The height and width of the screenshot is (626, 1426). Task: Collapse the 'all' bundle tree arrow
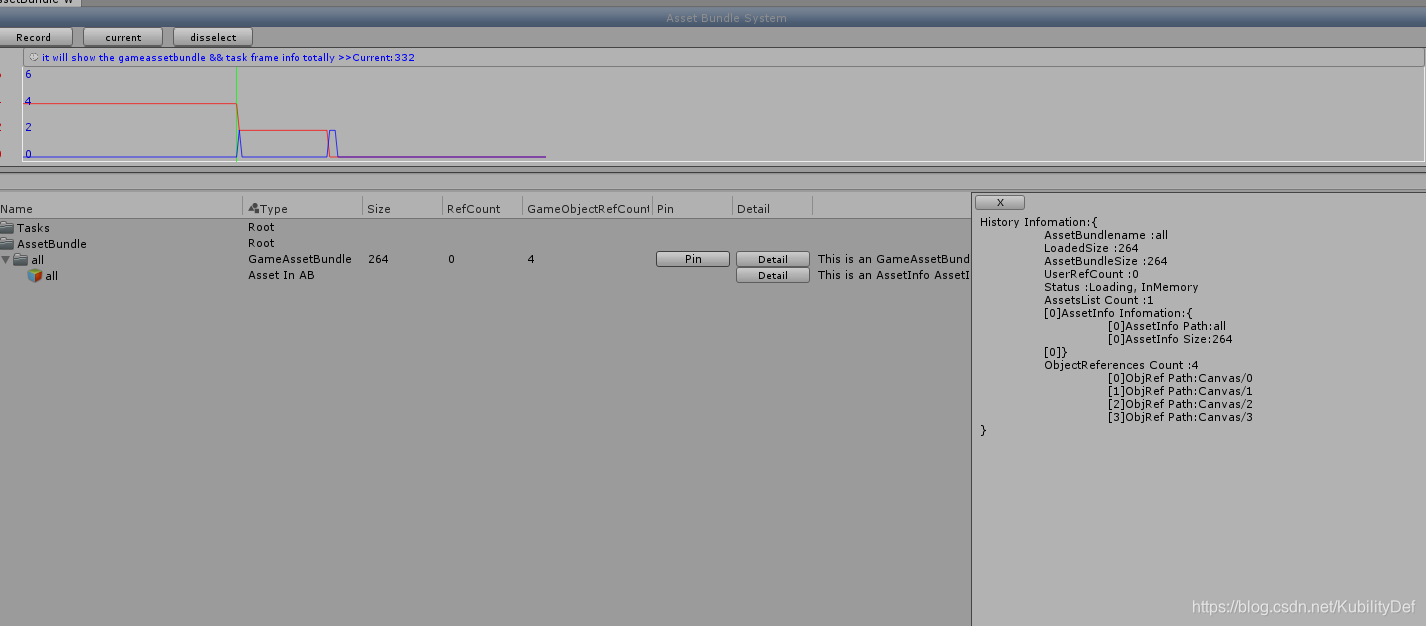pyautogui.click(x=6, y=260)
